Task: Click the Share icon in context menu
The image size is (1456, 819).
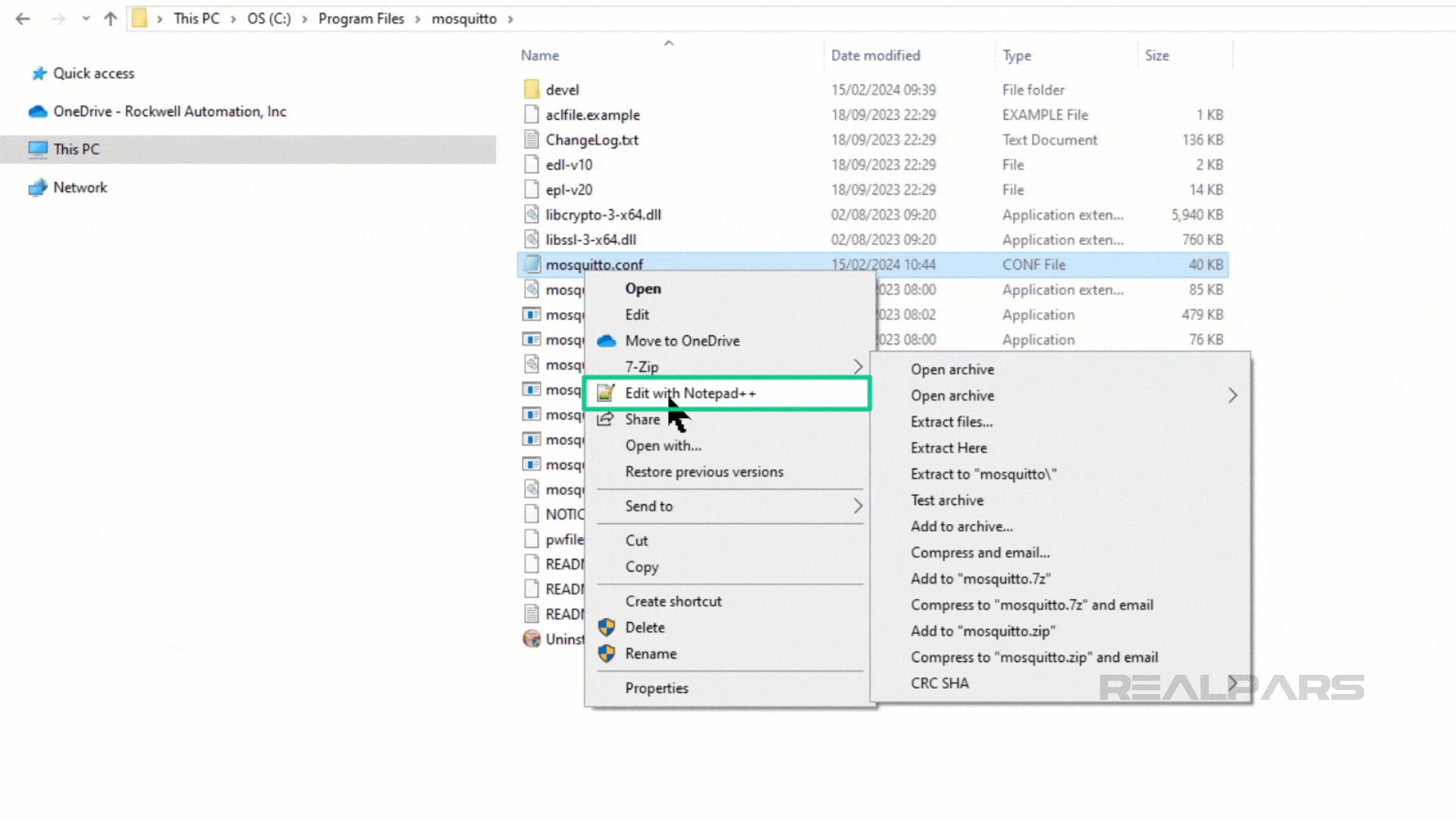Action: click(605, 419)
